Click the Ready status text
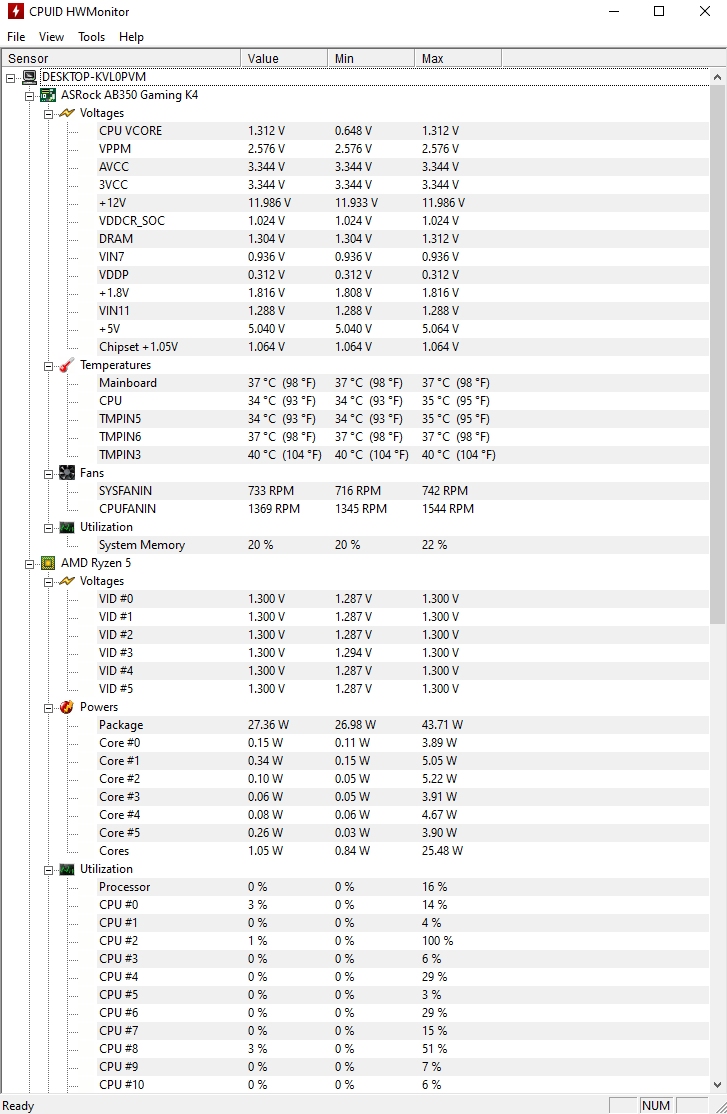Viewport: 727px width, 1114px height. 18,1106
